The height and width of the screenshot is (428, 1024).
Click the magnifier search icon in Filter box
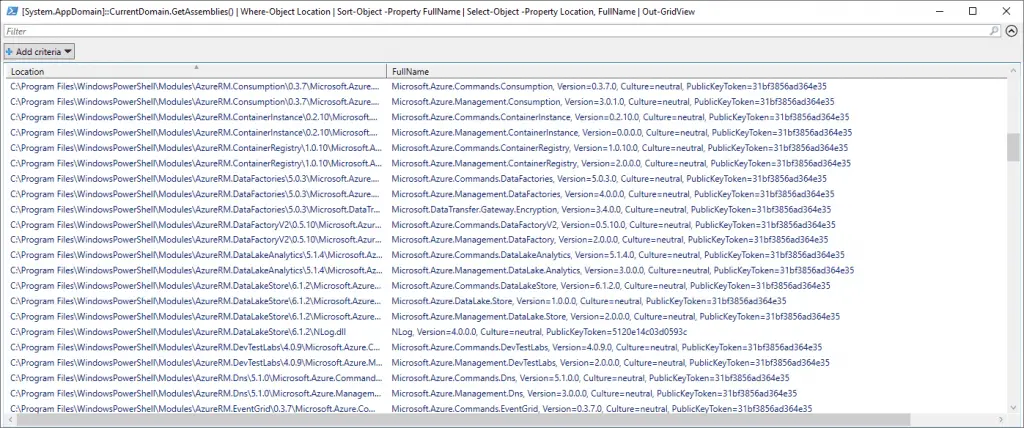click(994, 31)
